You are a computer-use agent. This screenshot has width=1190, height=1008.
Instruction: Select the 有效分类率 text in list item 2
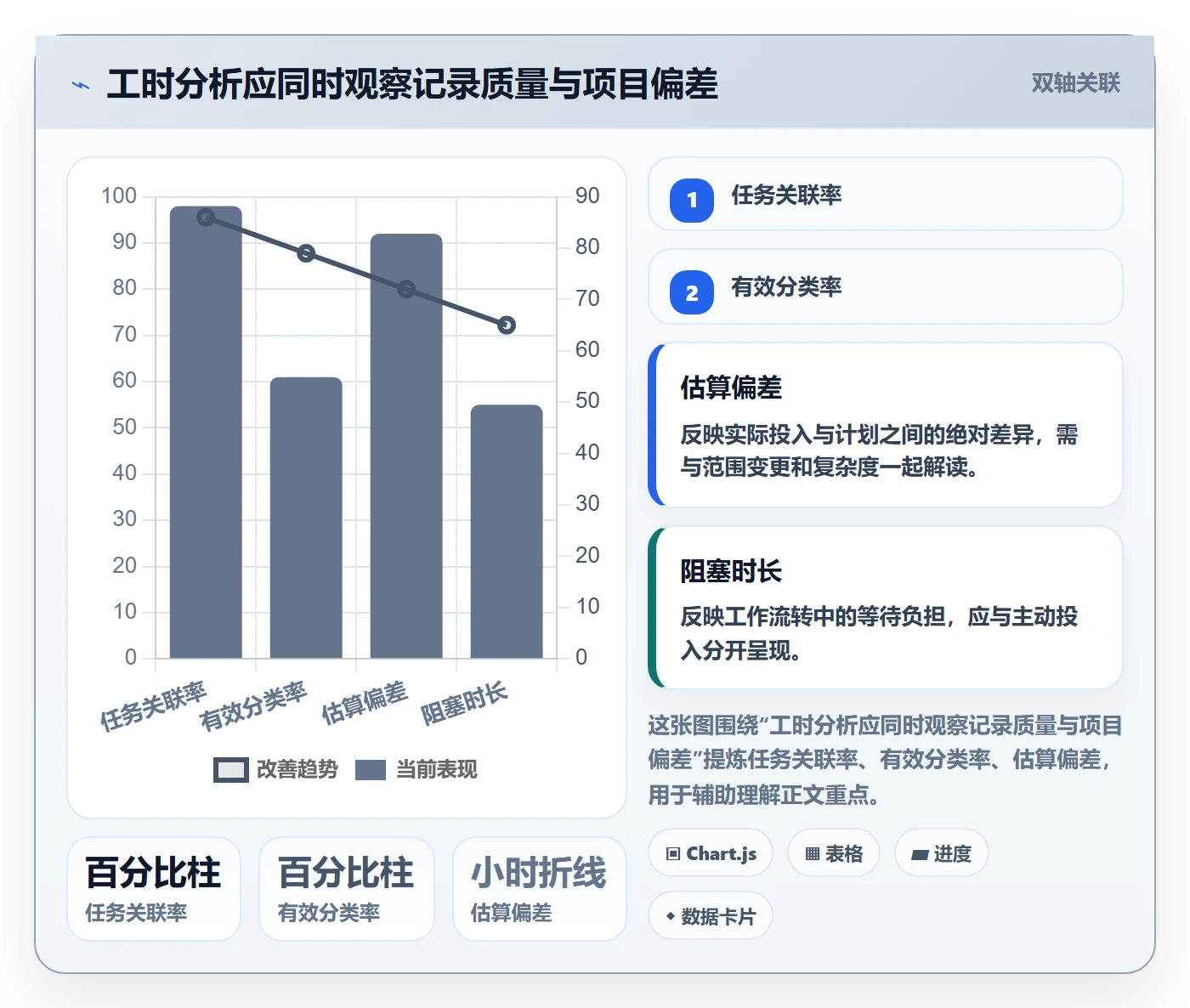click(x=786, y=286)
